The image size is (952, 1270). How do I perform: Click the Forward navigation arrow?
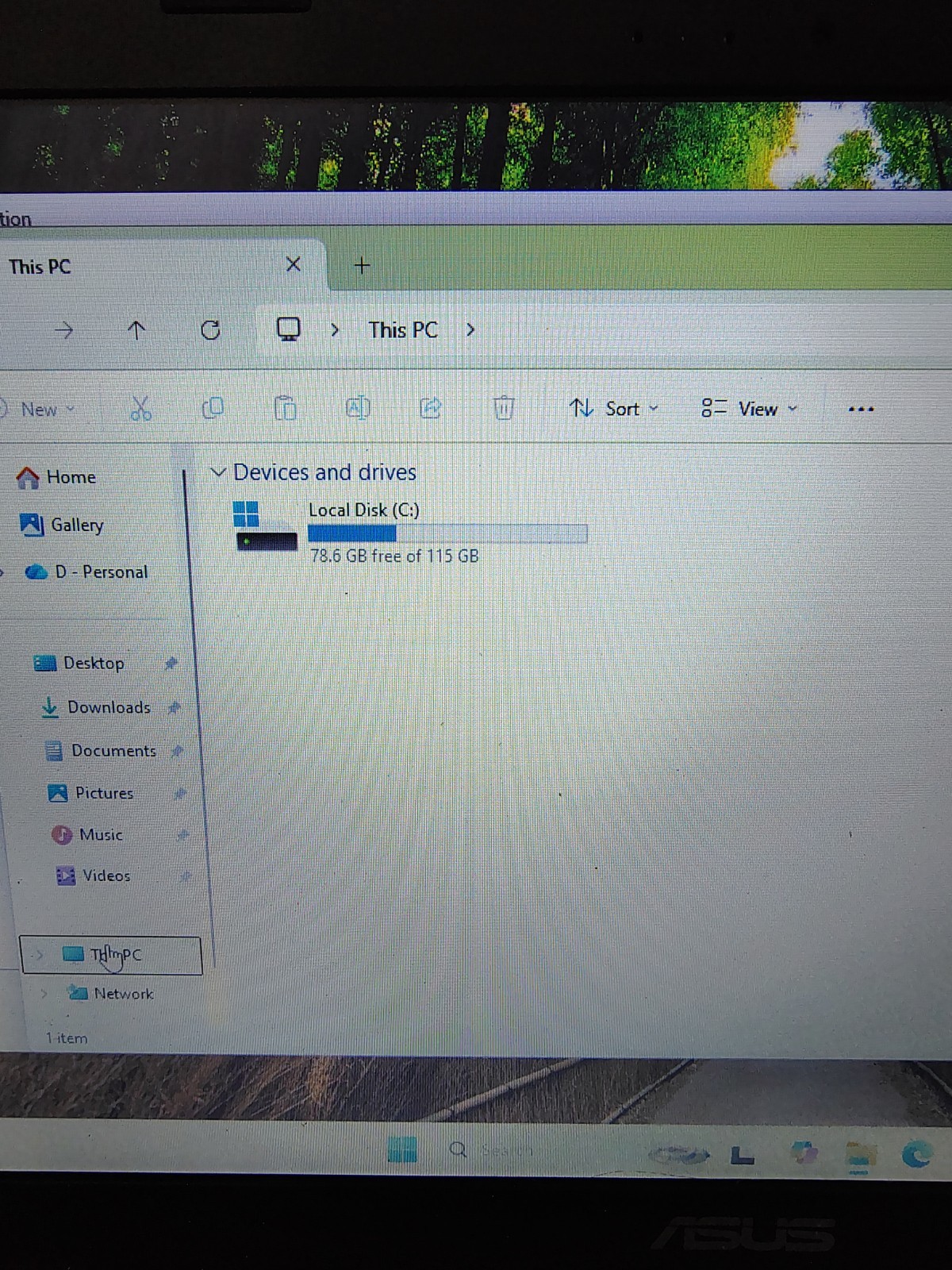(x=63, y=329)
